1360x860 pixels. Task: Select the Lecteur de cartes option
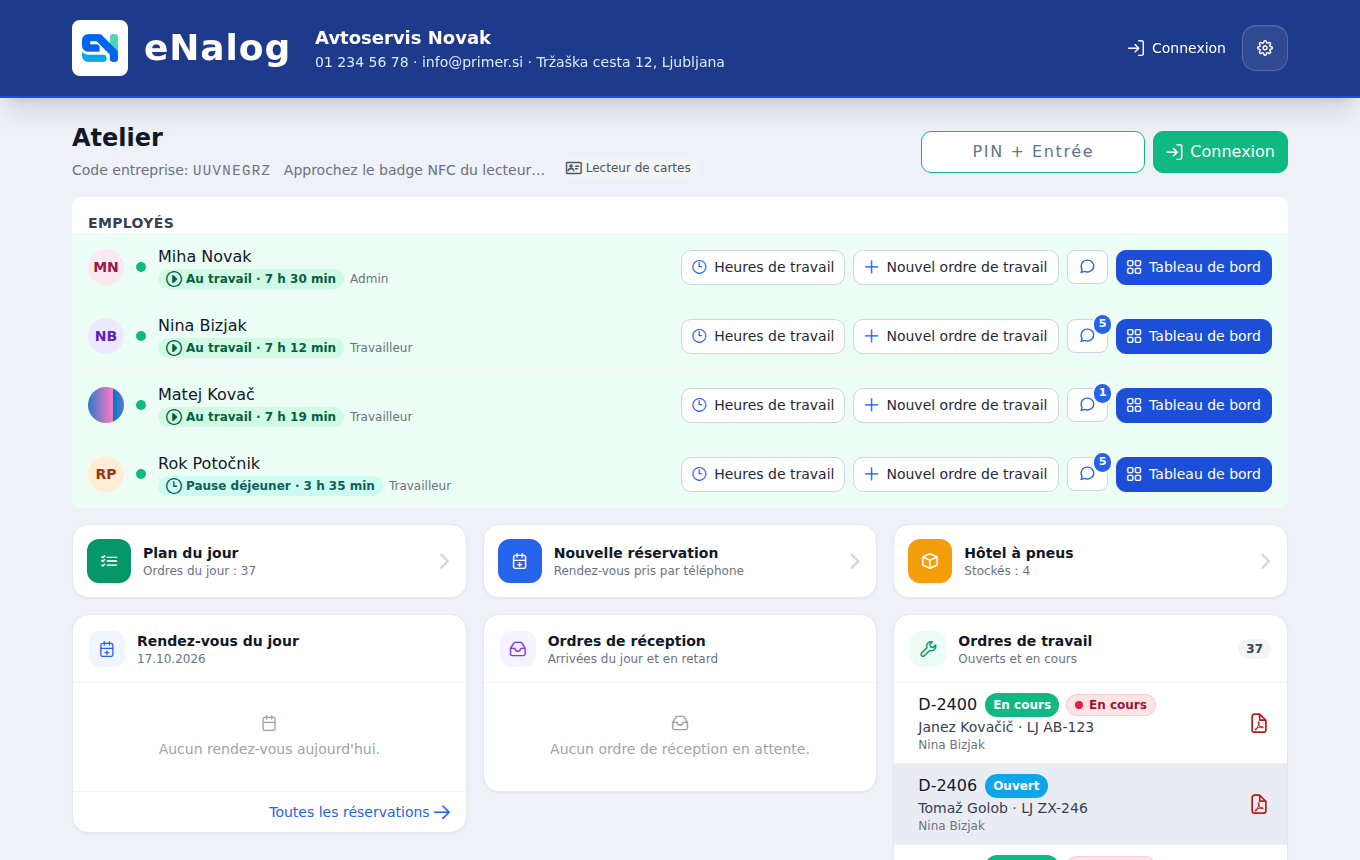tap(628, 168)
